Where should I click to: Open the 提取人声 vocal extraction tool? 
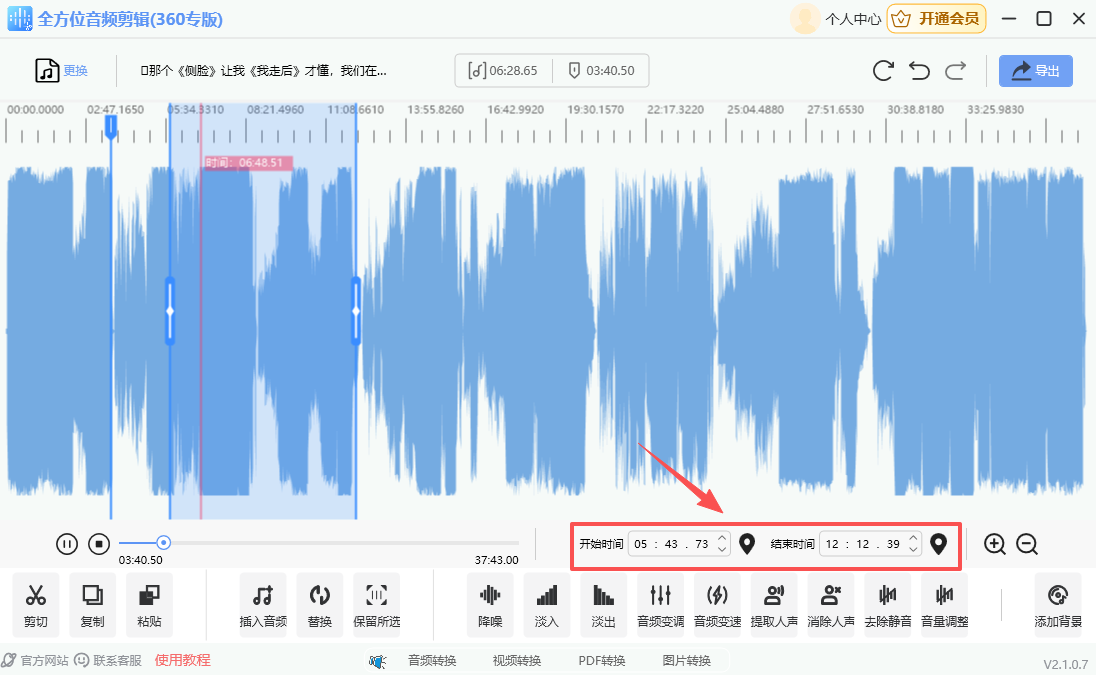774,604
